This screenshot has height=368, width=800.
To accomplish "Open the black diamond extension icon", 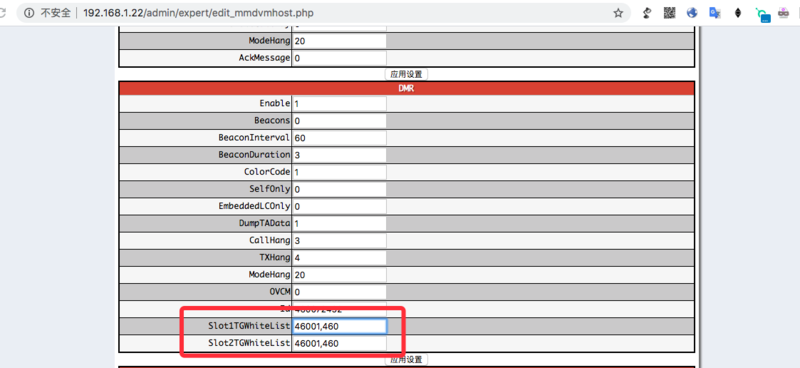I will point(738,13).
